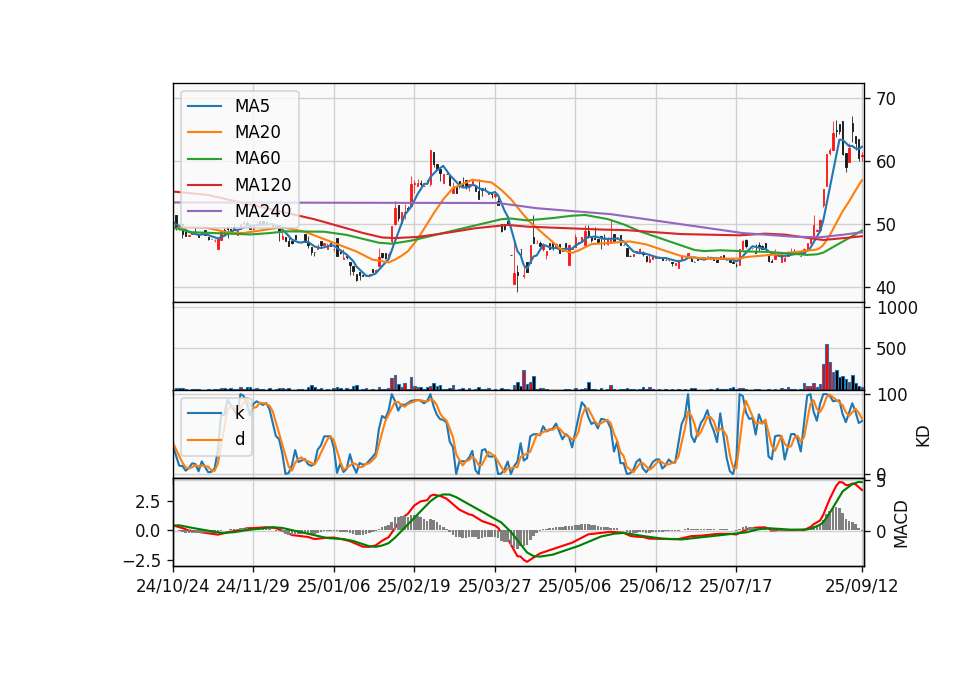Click the MACD left axis value 0.0
Screen dimensions: 960x690
(x=148, y=531)
